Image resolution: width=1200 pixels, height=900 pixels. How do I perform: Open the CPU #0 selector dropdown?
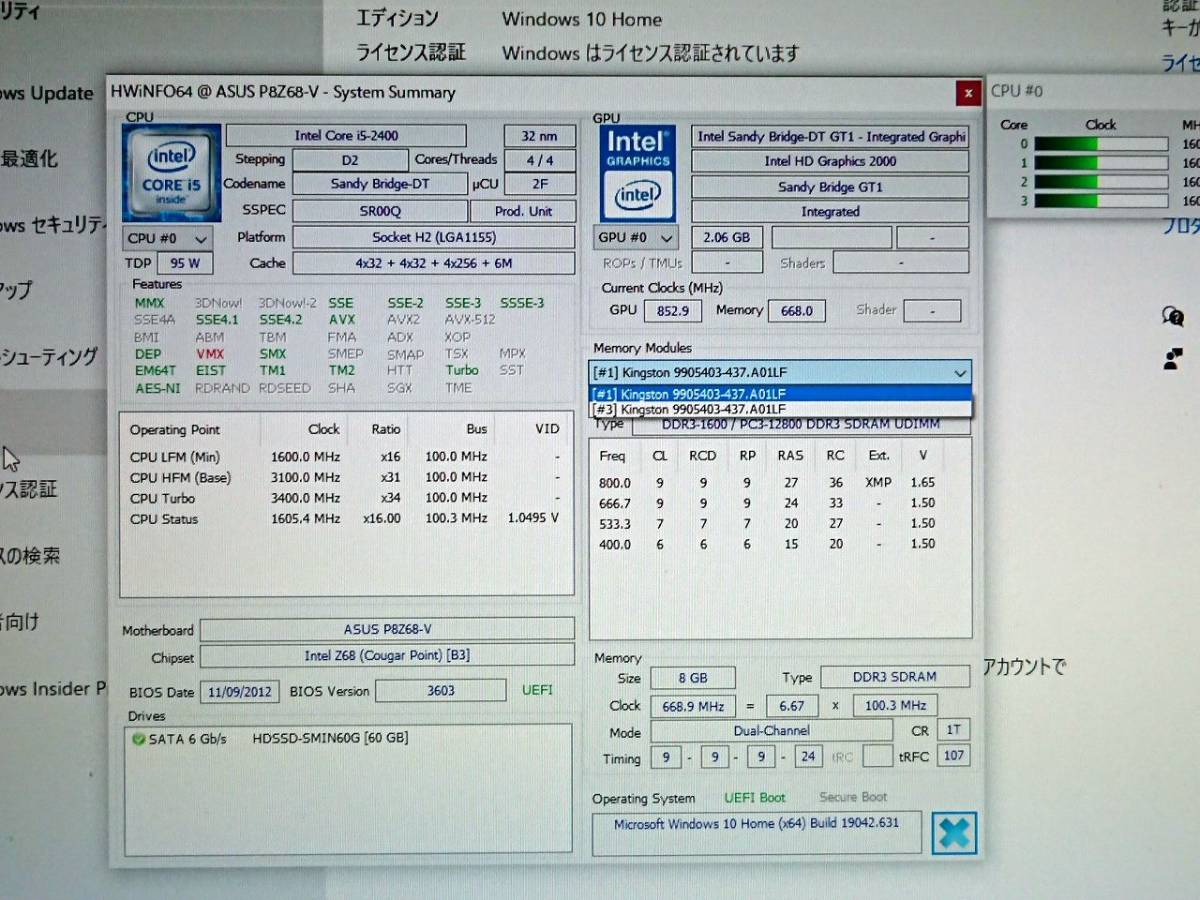(x=168, y=239)
